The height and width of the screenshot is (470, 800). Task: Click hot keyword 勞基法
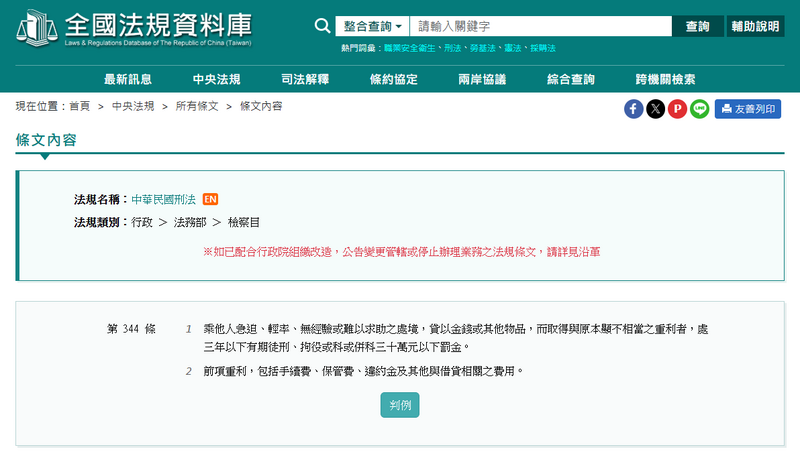(x=483, y=48)
